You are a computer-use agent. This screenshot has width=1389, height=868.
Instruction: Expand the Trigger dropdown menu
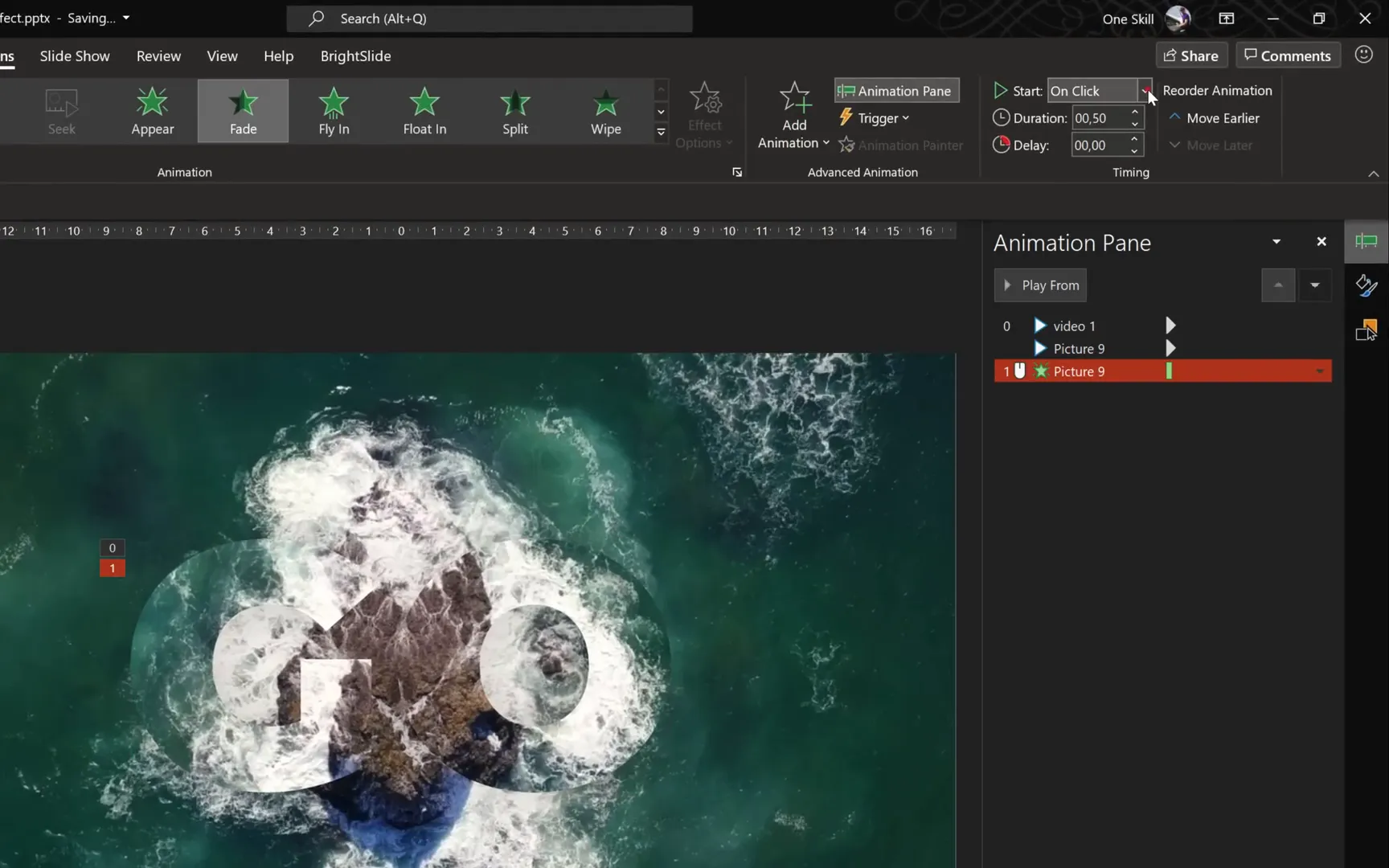click(874, 117)
